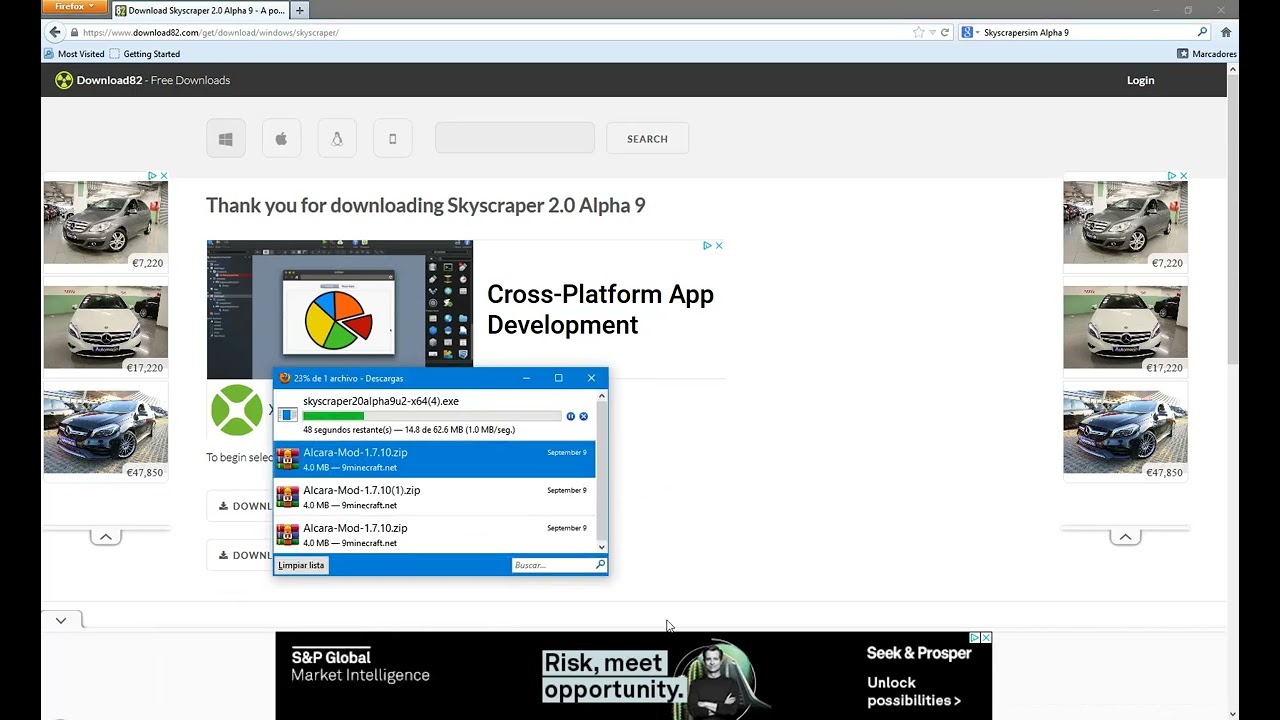Open the right €47,850 black Mercedes ad
1280x720 pixels.
click(1125, 435)
